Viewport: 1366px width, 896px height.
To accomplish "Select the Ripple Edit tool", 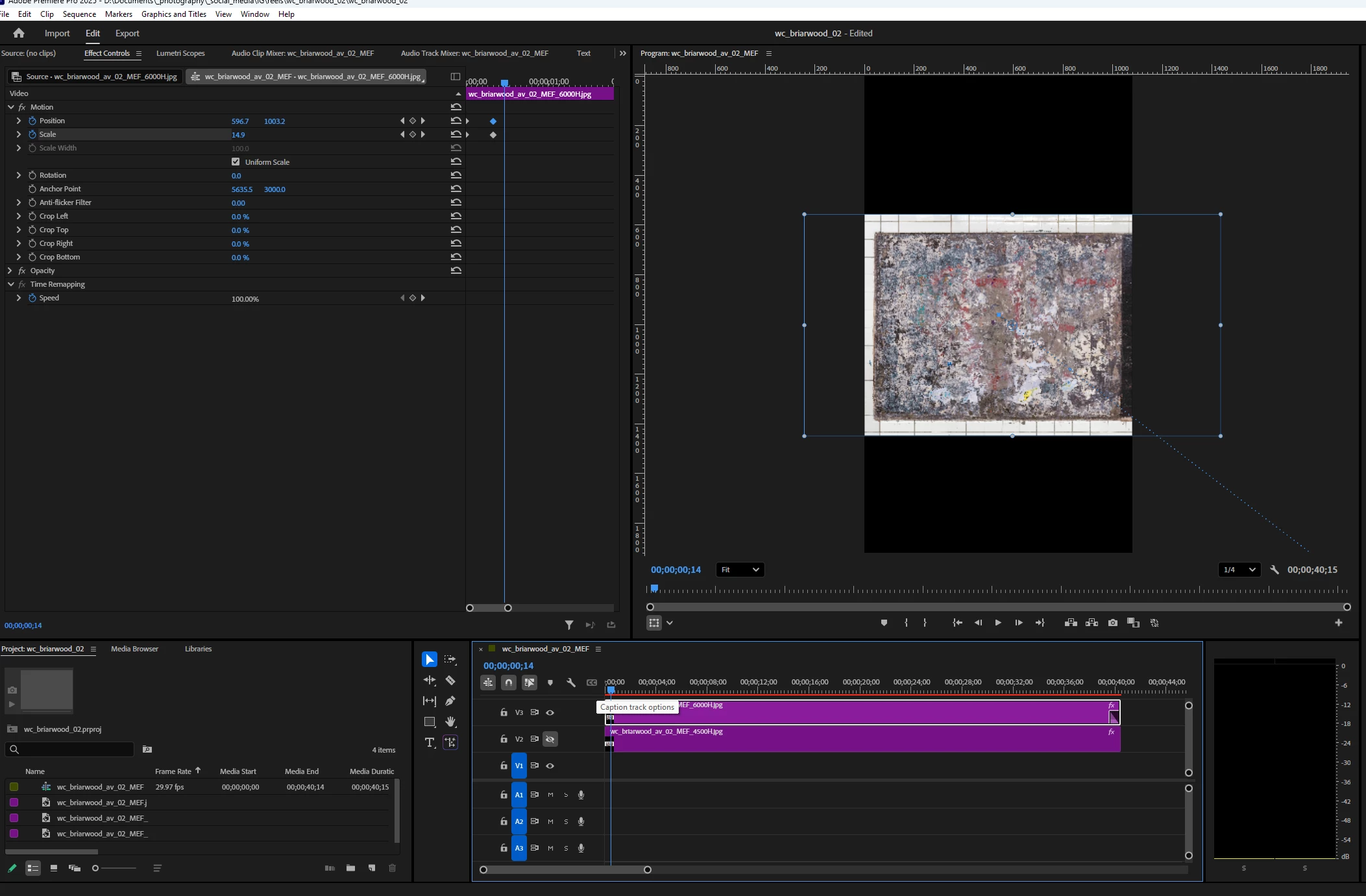I will (x=429, y=681).
